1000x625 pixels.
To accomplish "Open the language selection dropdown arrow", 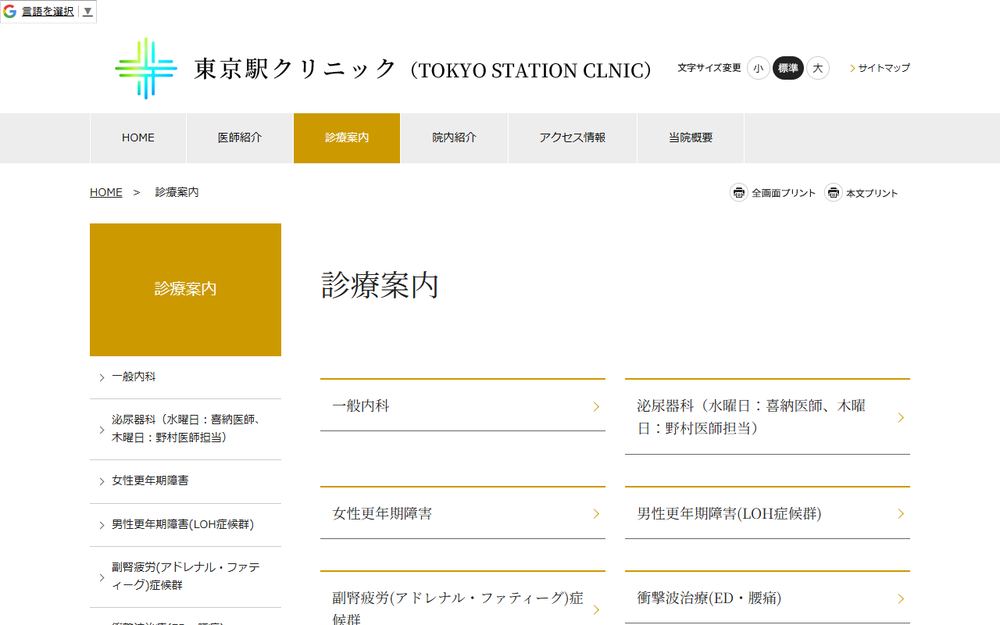I will coord(88,11).
